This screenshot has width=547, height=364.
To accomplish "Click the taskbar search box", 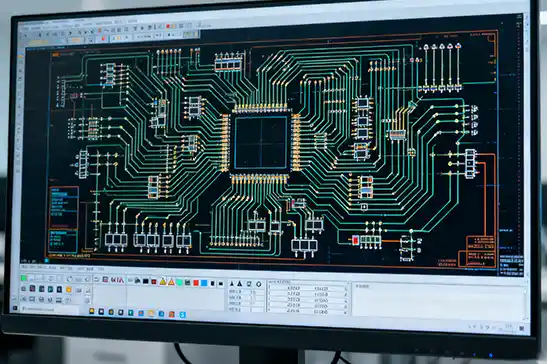I will [50, 310].
